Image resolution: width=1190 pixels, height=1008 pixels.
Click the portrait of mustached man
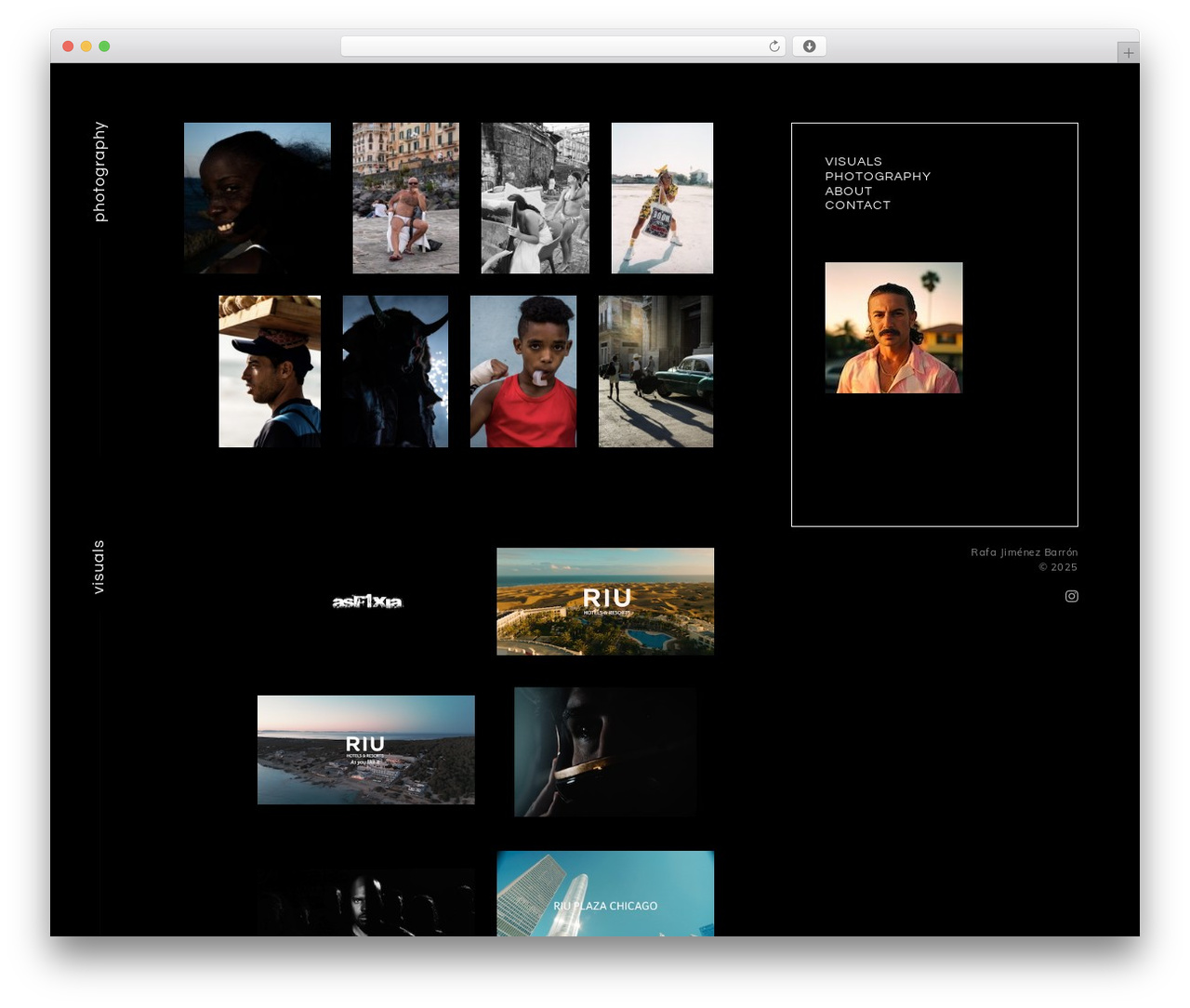tap(893, 327)
